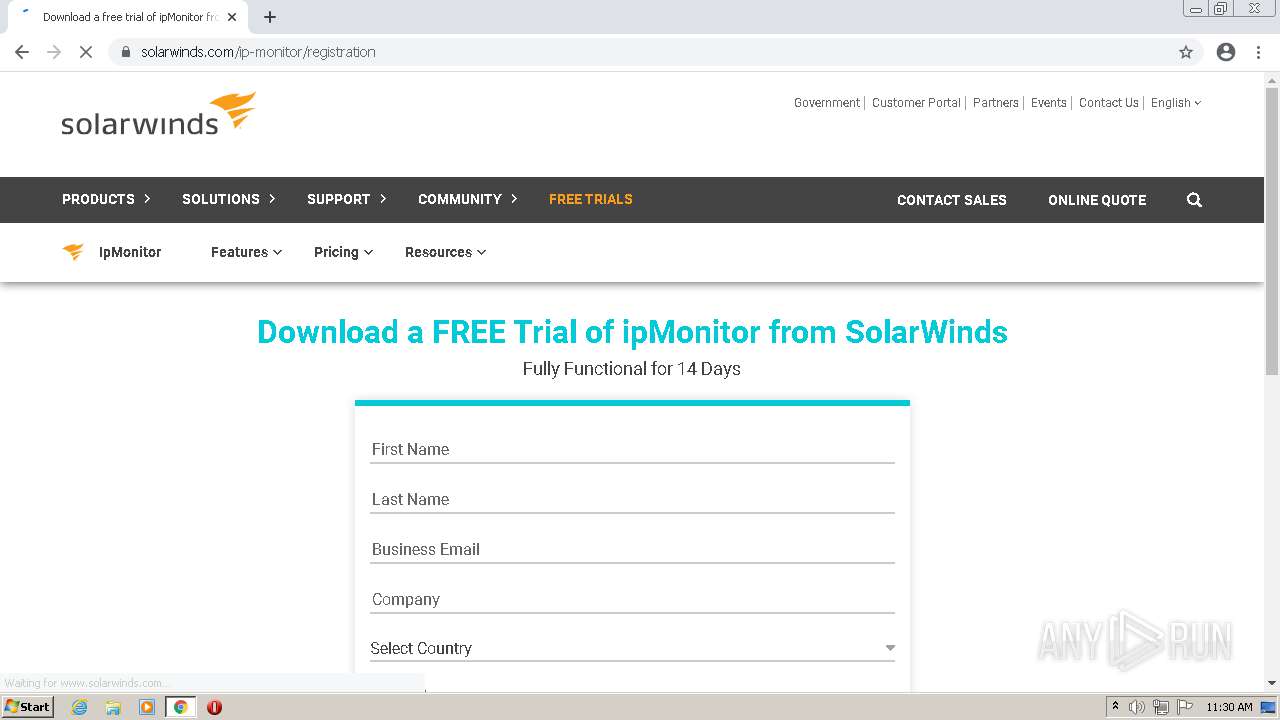The height and width of the screenshot is (720, 1280).
Task: Bookmark this page with the star icon
Action: (1186, 52)
